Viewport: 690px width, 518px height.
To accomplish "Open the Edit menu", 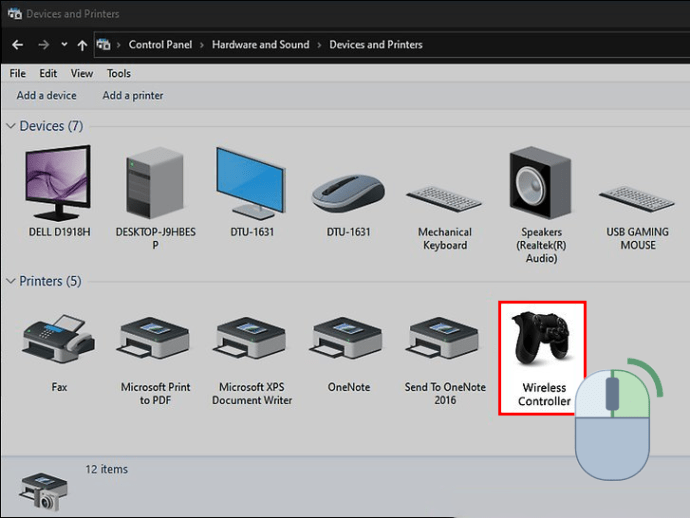I will (x=48, y=73).
